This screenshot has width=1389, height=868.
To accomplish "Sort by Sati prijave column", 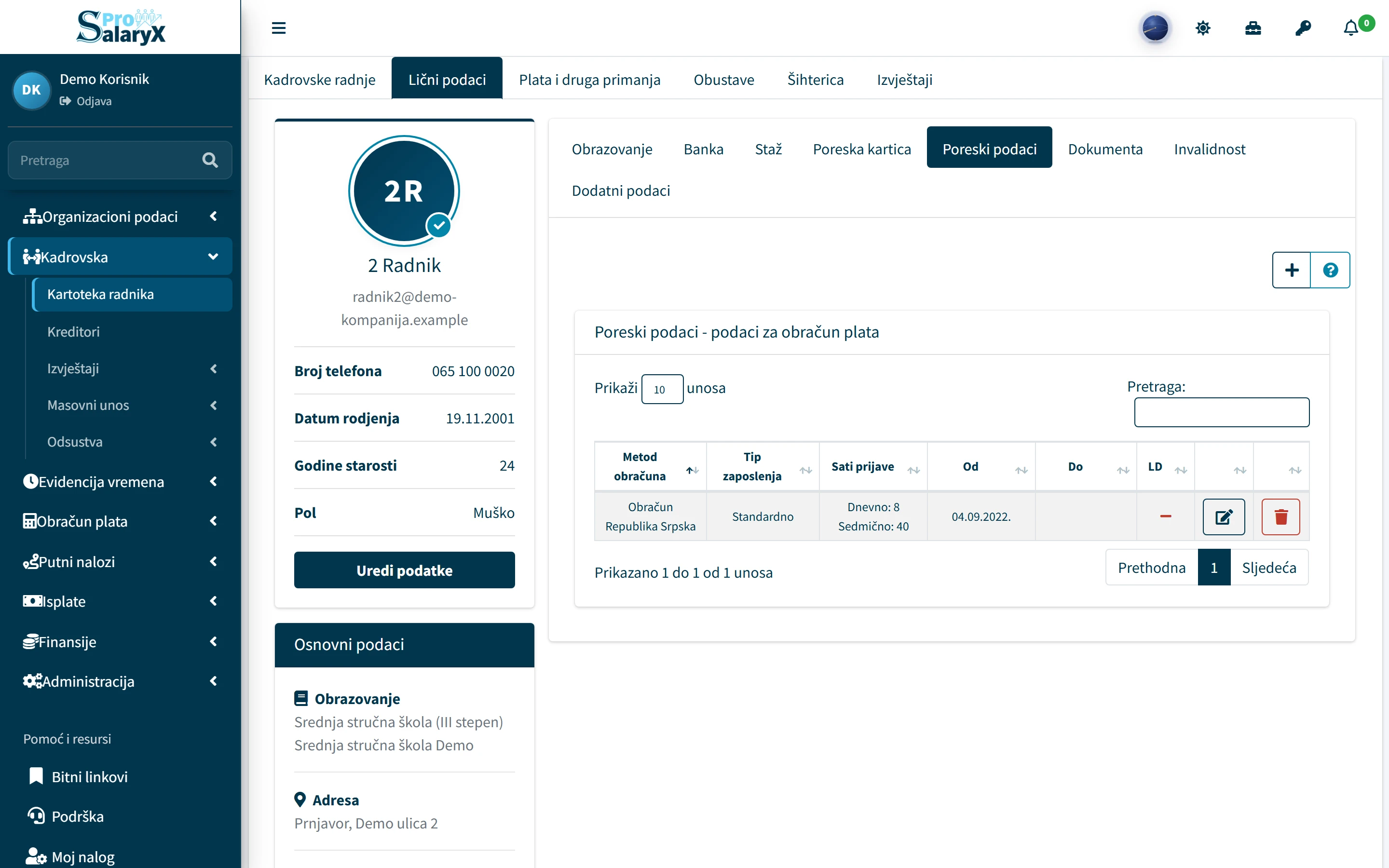I will pos(872,466).
